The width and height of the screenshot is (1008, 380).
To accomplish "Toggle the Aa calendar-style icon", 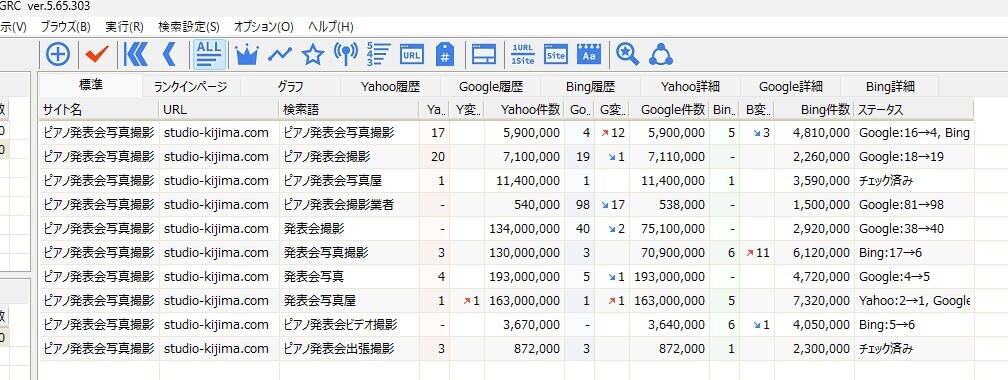I will [x=589, y=55].
